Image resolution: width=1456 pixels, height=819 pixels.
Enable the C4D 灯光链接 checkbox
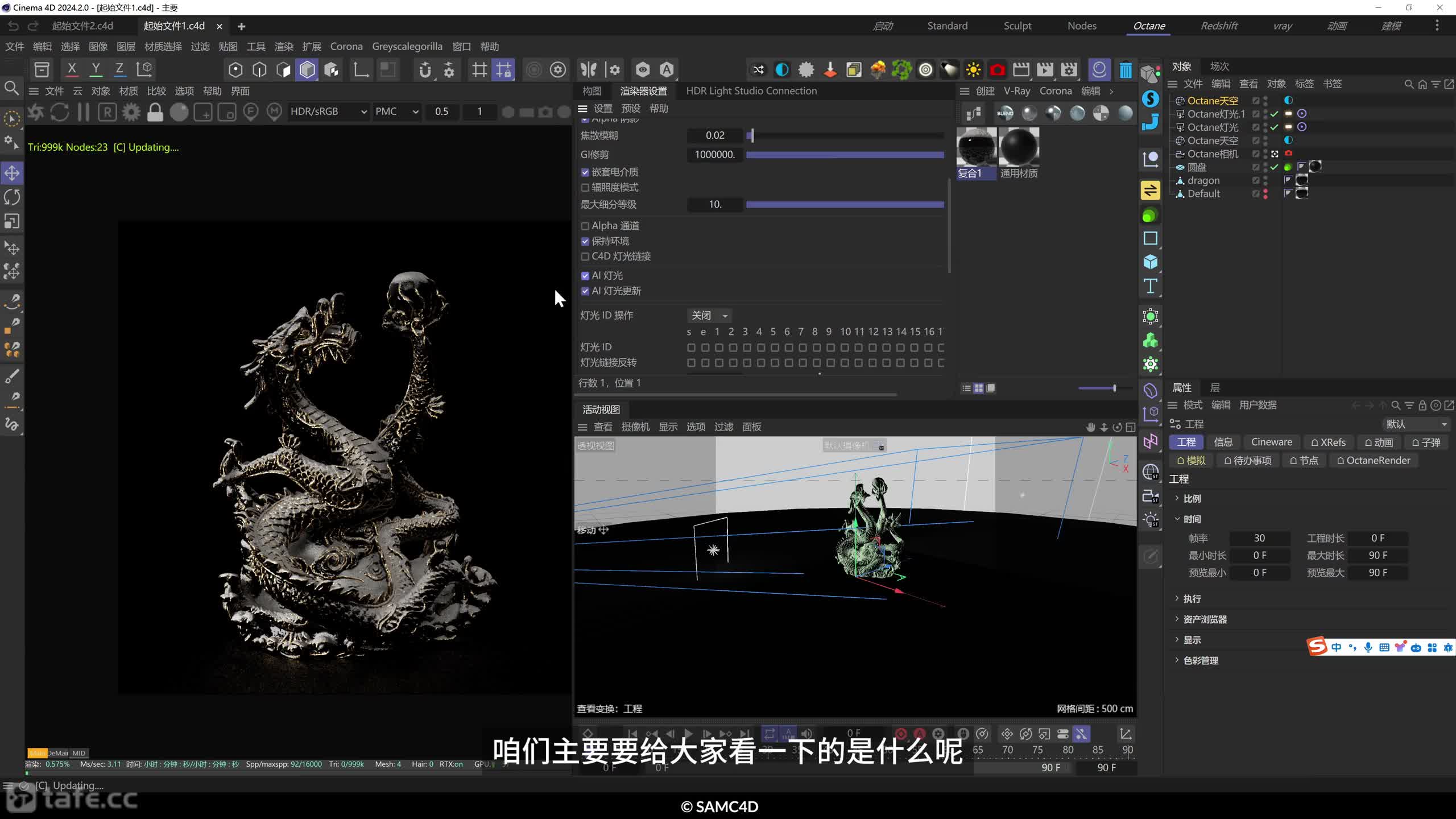(585, 257)
